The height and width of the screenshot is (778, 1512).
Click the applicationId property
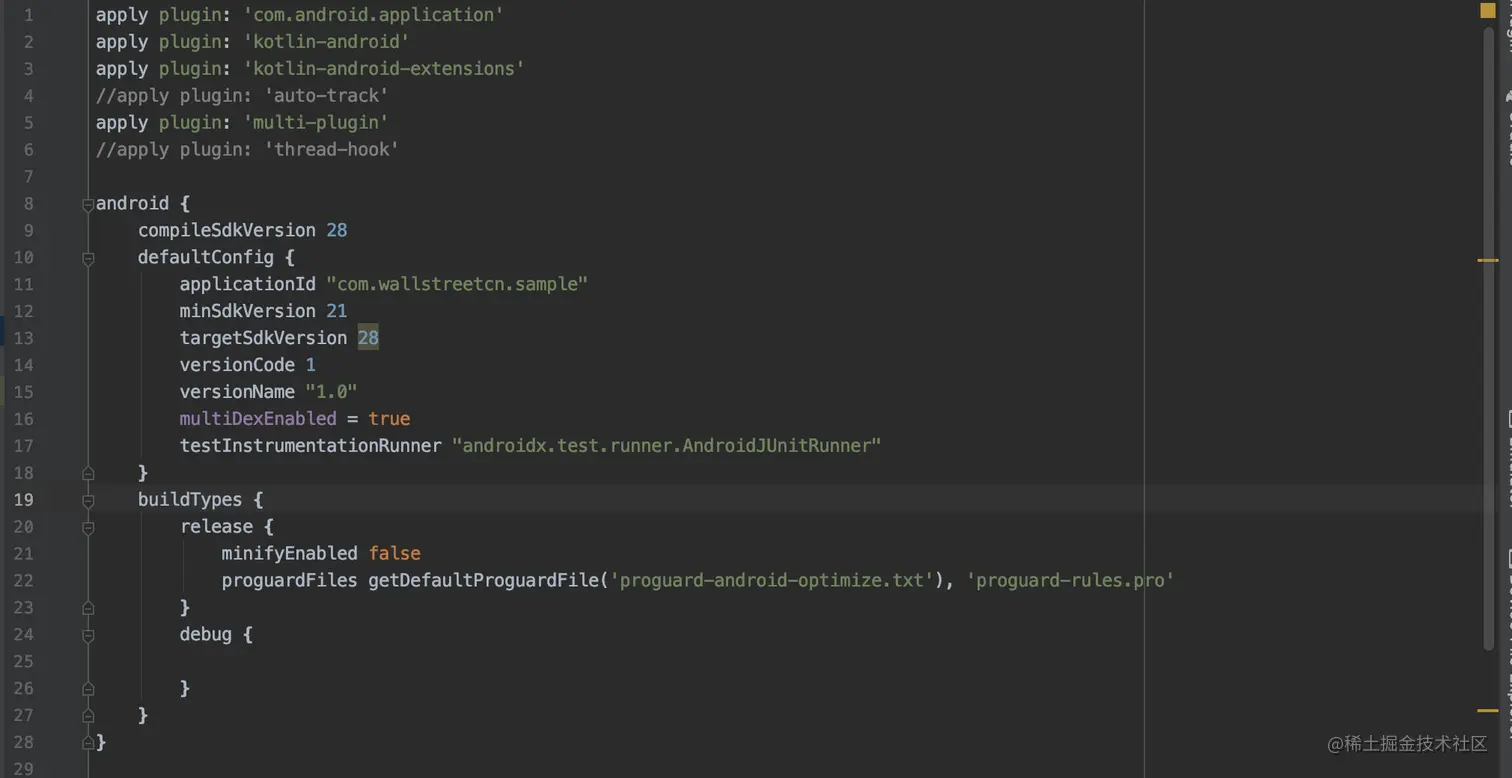(x=248, y=285)
